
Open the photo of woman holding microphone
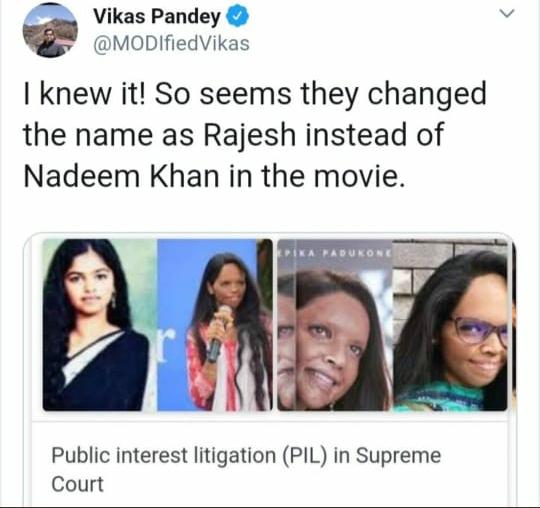click(x=215, y=325)
